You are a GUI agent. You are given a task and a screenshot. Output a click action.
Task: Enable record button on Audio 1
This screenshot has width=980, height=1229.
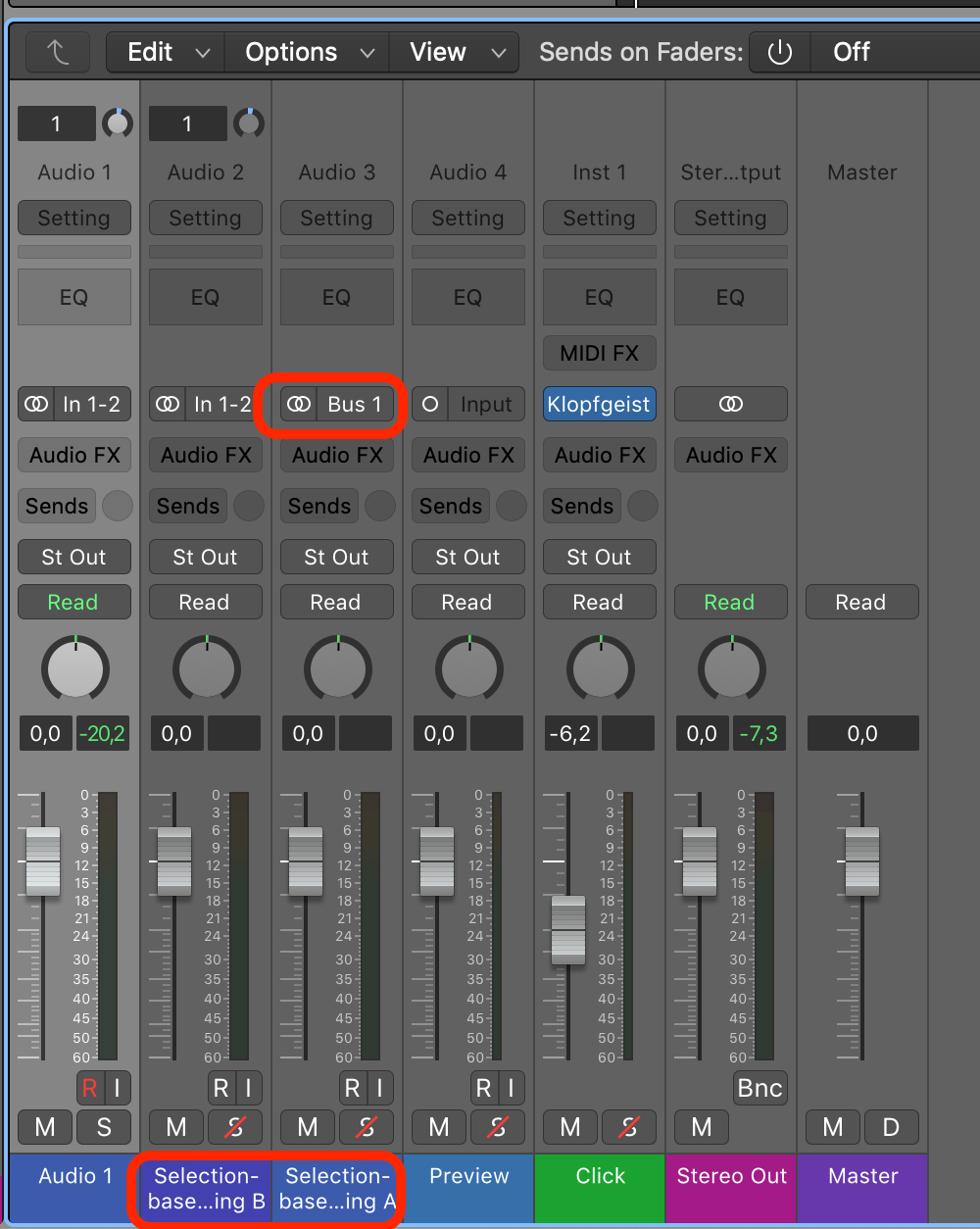(90, 1087)
